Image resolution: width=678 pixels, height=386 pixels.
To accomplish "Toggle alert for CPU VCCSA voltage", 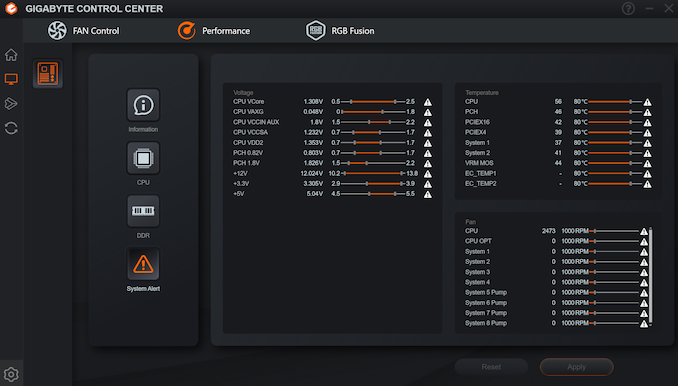I will (x=428, y=133).
